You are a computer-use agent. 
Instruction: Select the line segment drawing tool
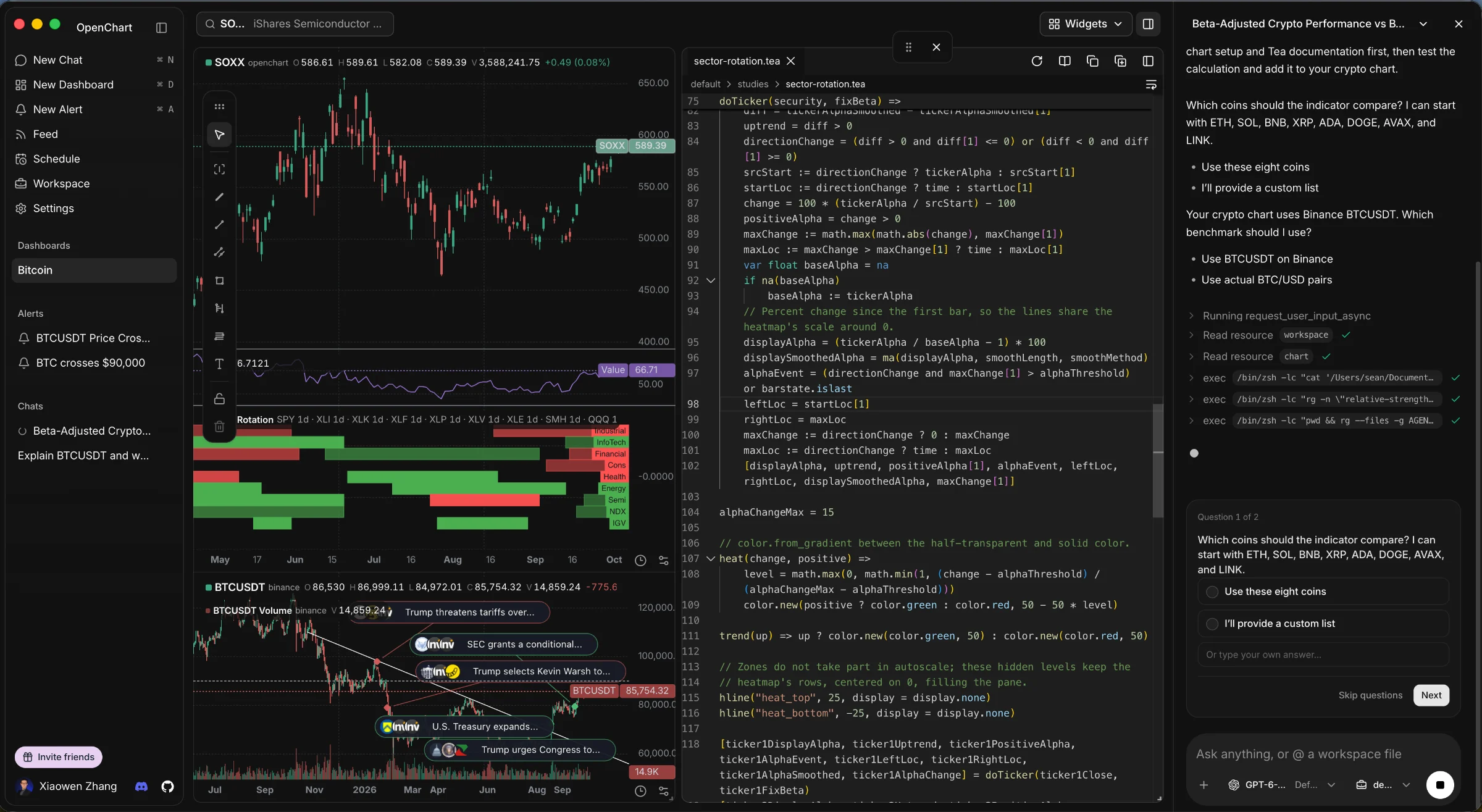(219, 225)
